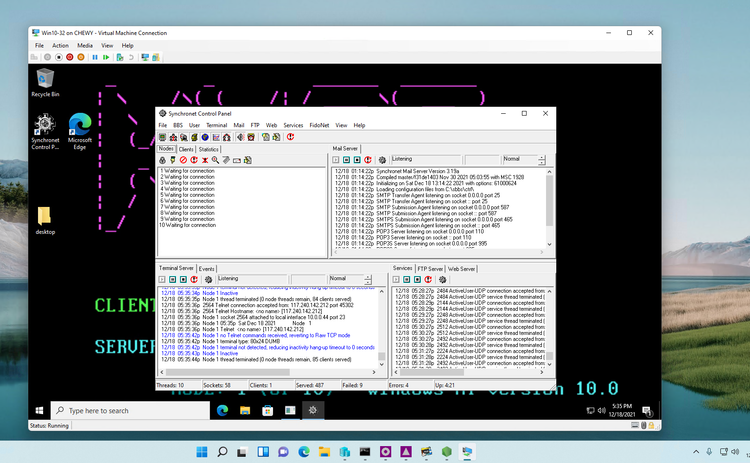Click the Mail Server log level spinner arrows
Viewport: 750px width, 463px height.
541,160
